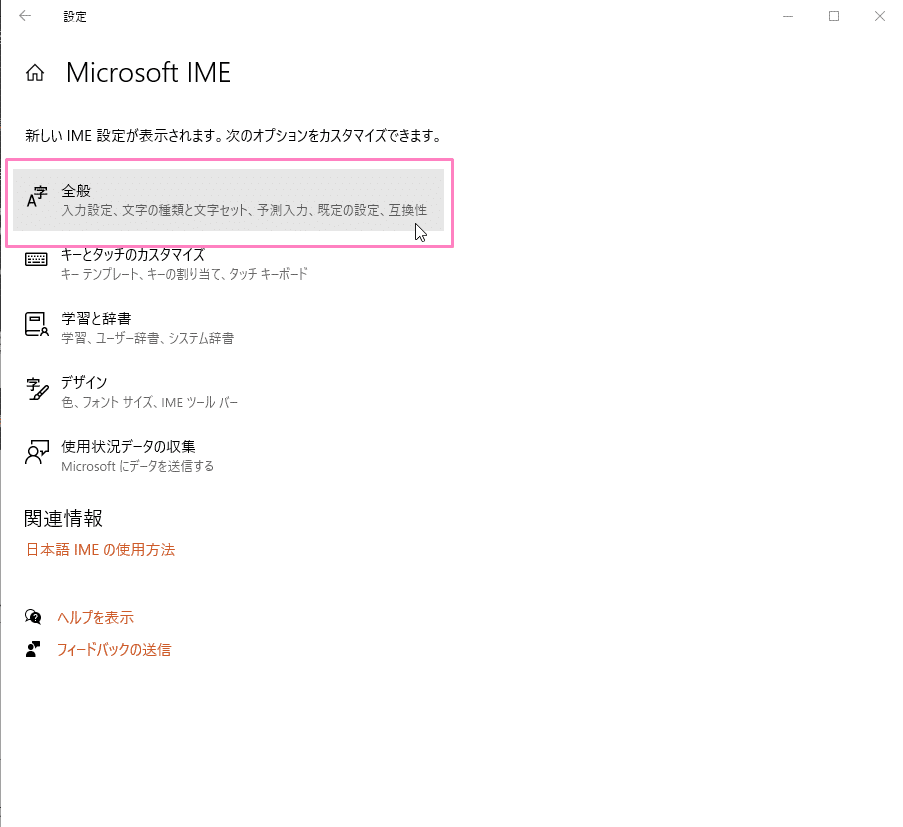Click the help chat bubble icon
The image size is (903, 827).
pyautogui.click(x=33, y=617)
